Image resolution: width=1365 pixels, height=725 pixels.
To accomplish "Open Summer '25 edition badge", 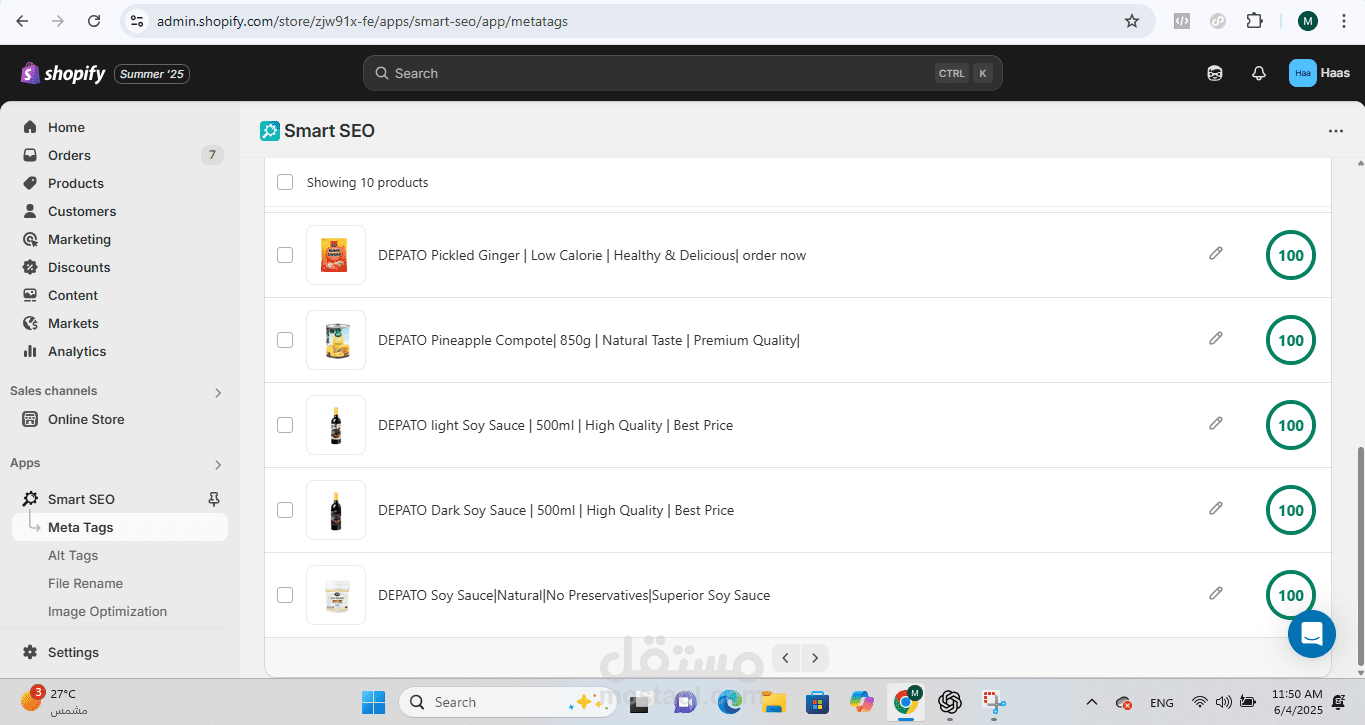I will [153, 74].
